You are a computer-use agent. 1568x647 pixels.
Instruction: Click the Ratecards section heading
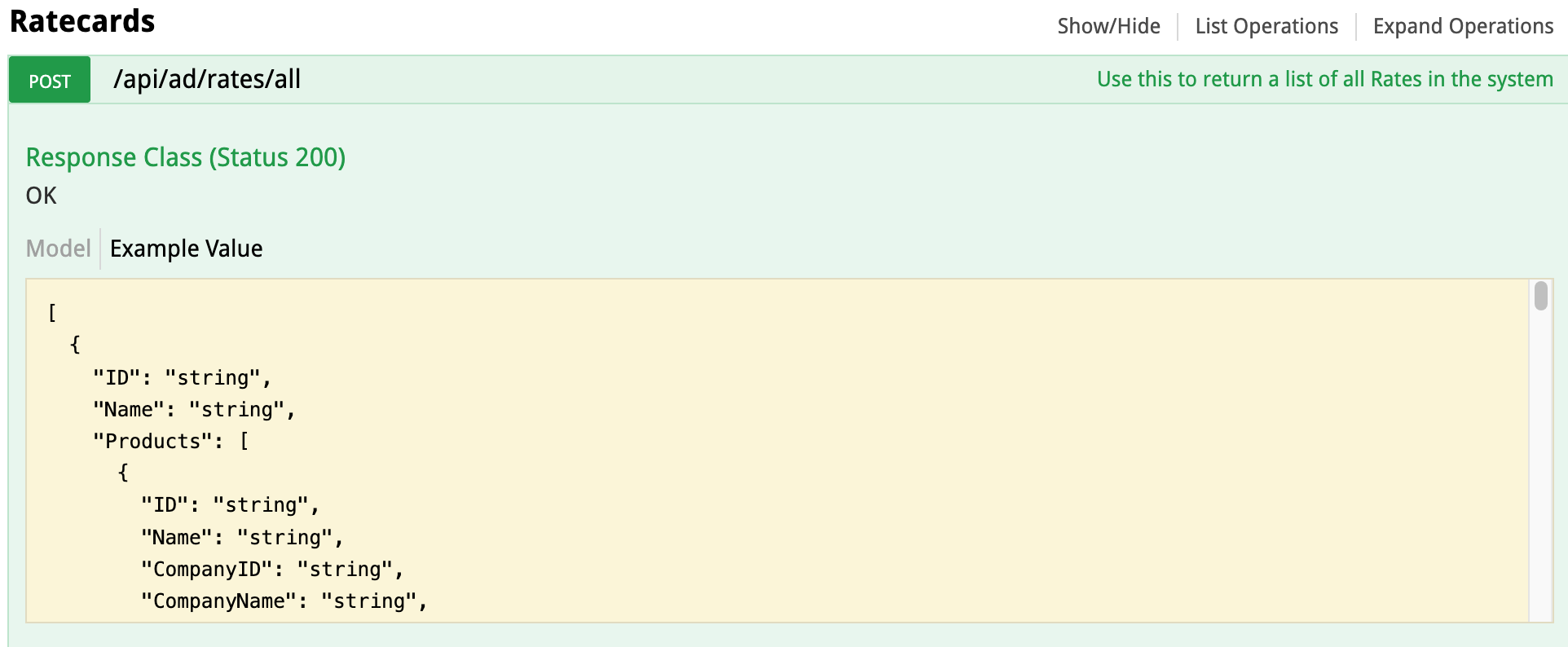coord(82,22)
